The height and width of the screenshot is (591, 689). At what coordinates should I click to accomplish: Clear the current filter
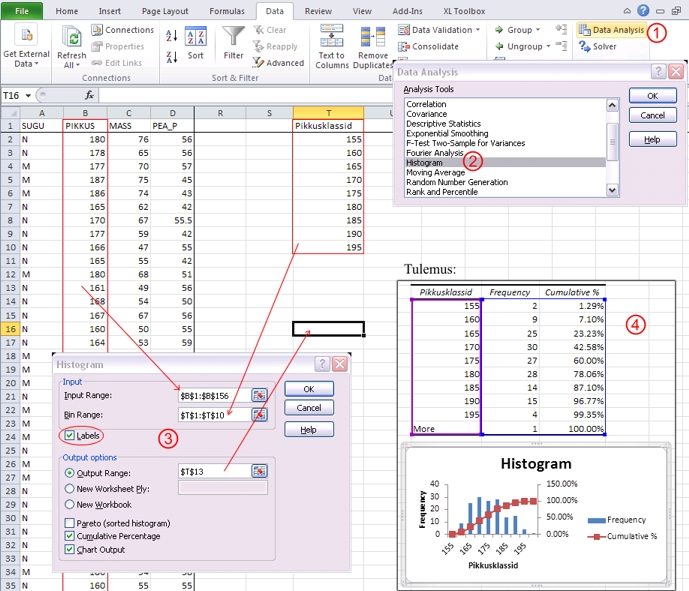269,30
